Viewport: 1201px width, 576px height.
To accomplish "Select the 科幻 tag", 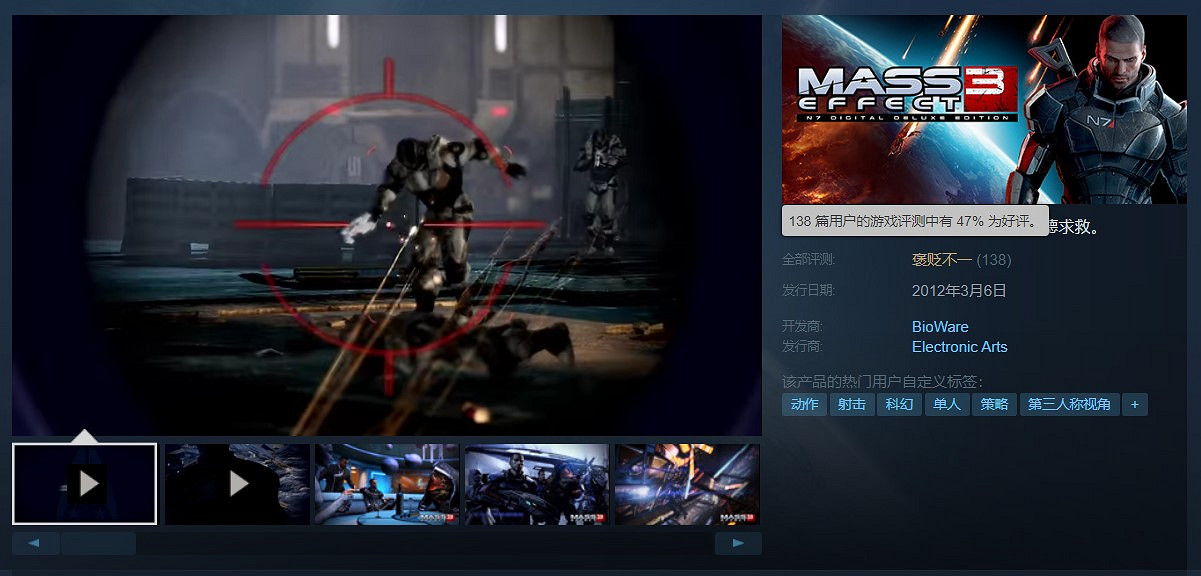I will pos(899,405).
